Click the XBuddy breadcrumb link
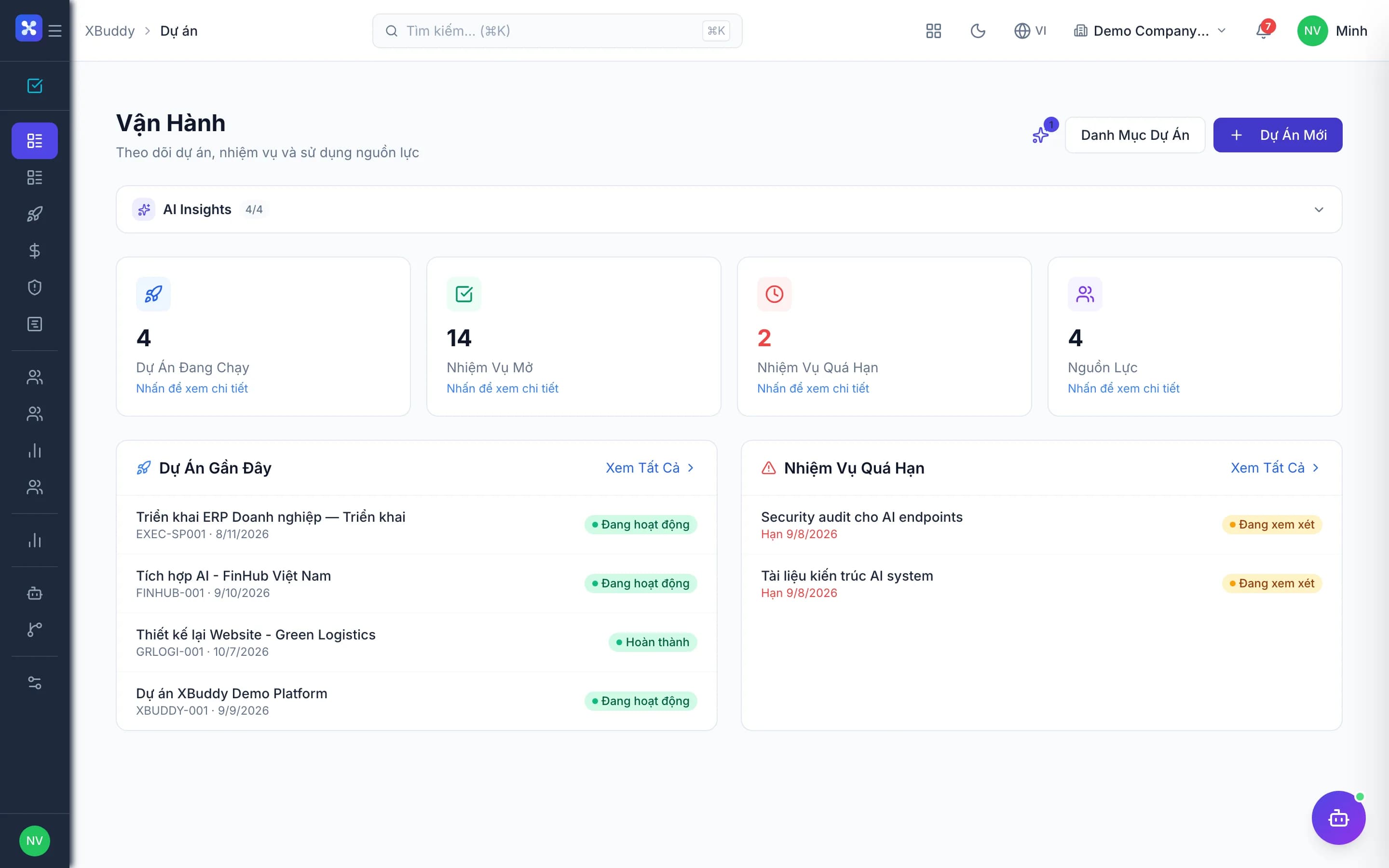The width and height of the screenshot is (1389, 868). 110,31
